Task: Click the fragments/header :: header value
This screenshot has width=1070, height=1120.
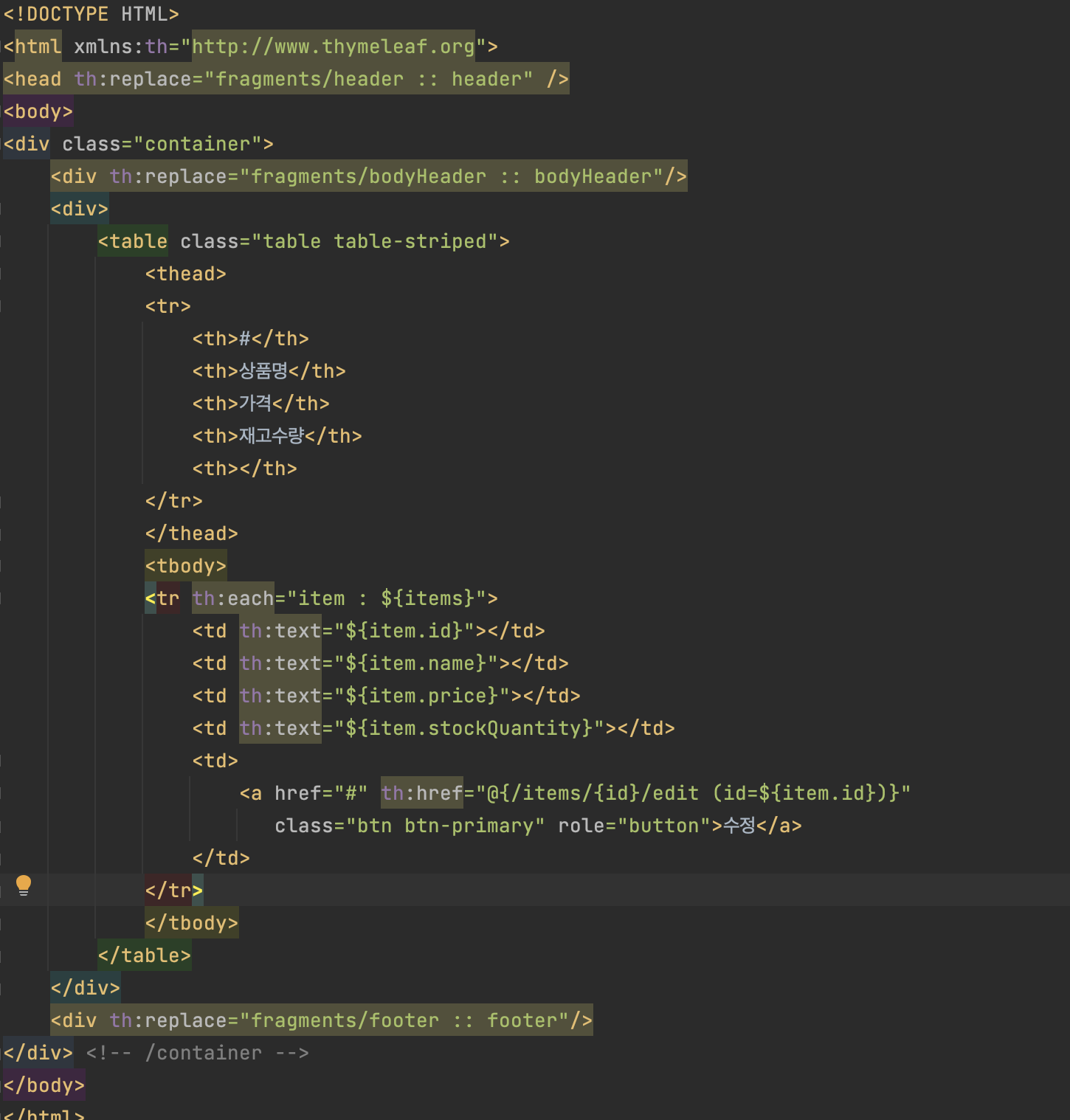Action: 369,79
